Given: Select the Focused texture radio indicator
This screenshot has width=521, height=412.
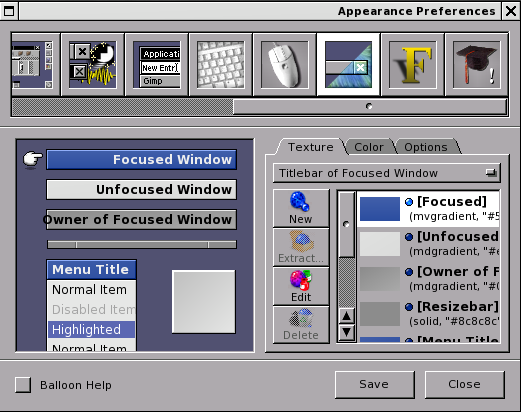Looking at the screenshot, I should [x=409, y=202].
